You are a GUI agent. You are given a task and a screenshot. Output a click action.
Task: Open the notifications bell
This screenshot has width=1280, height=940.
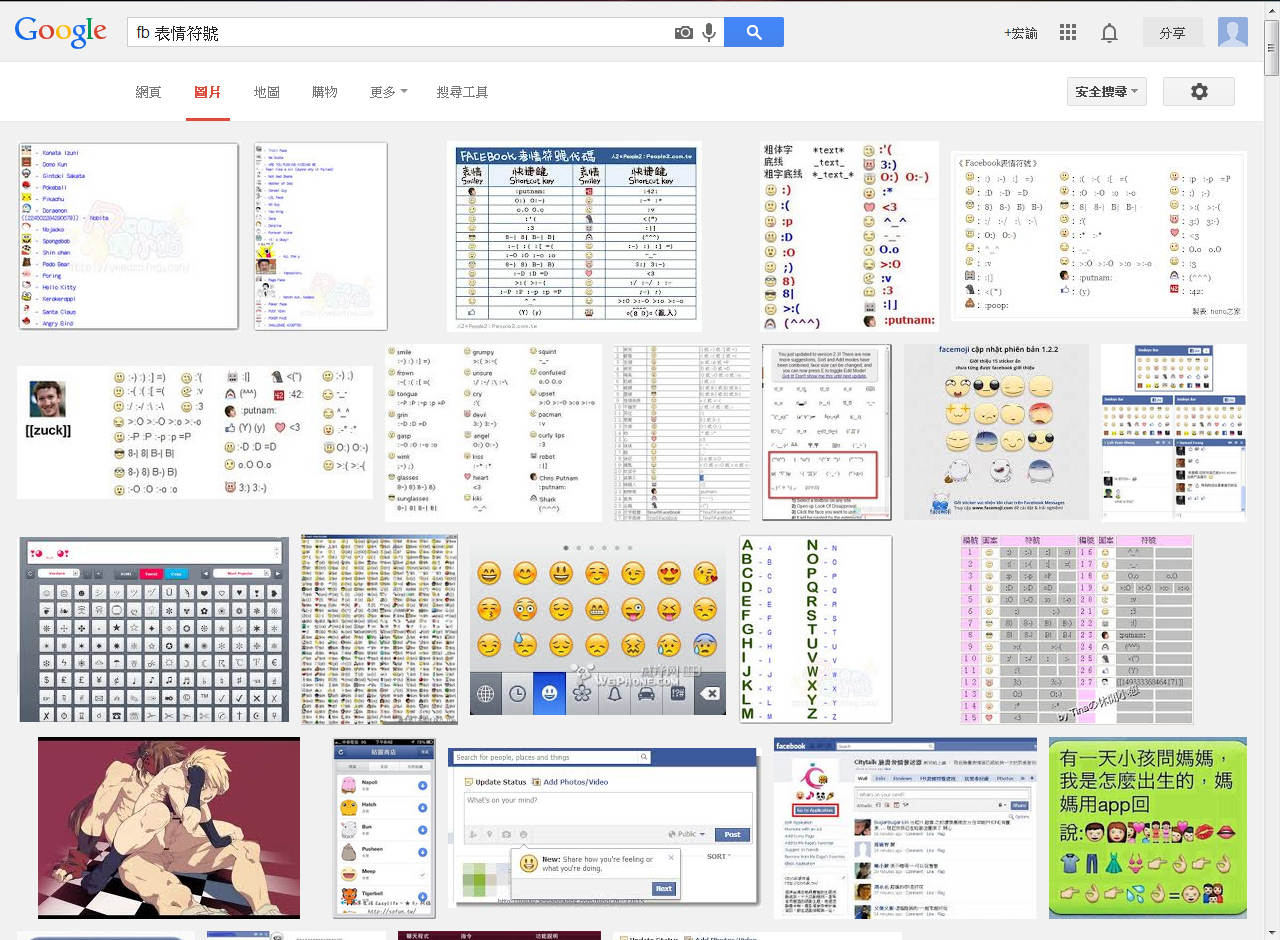pyautogui.click(x=1109, y=33)
